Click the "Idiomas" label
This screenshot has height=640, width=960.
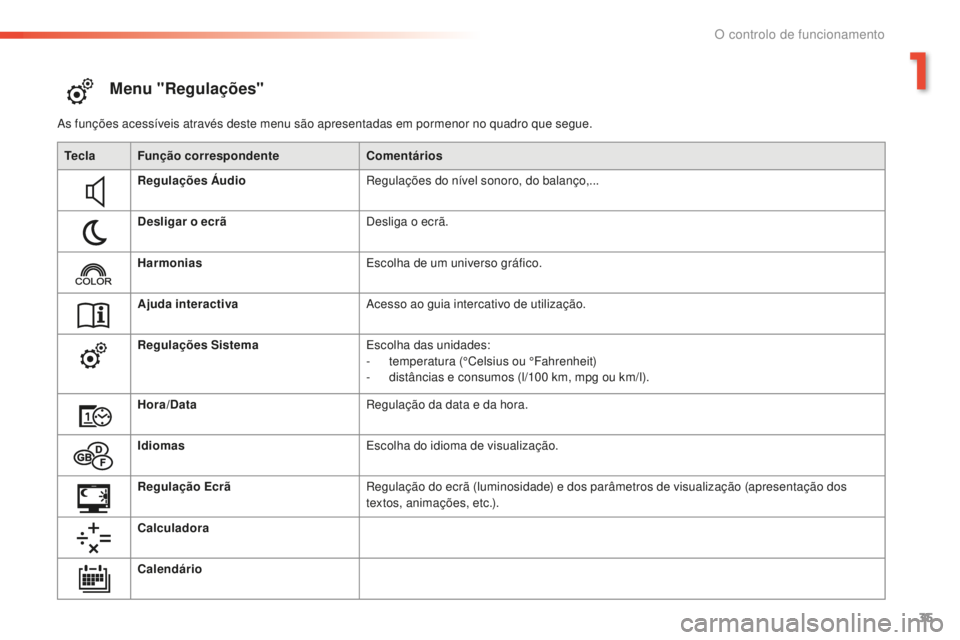coord(161,445)
